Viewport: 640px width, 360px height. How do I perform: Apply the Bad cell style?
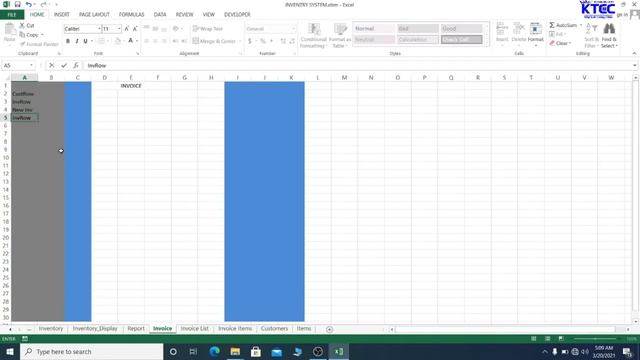pyautogui.click(x=418, y=29)
